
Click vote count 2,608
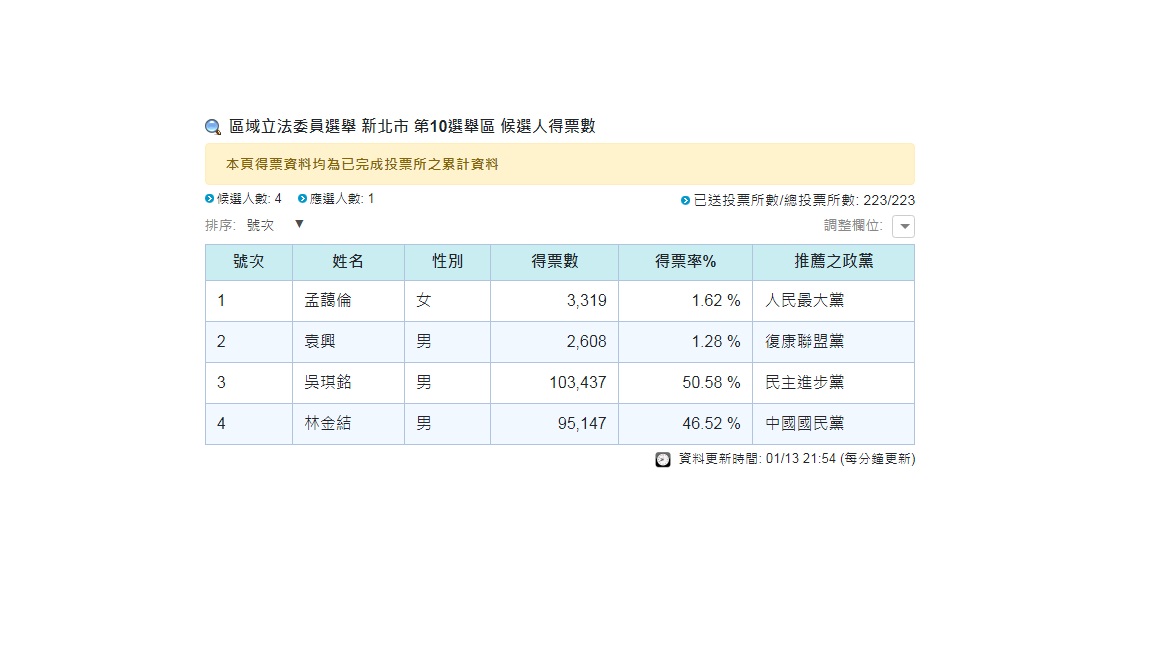(x=586, y=342)
